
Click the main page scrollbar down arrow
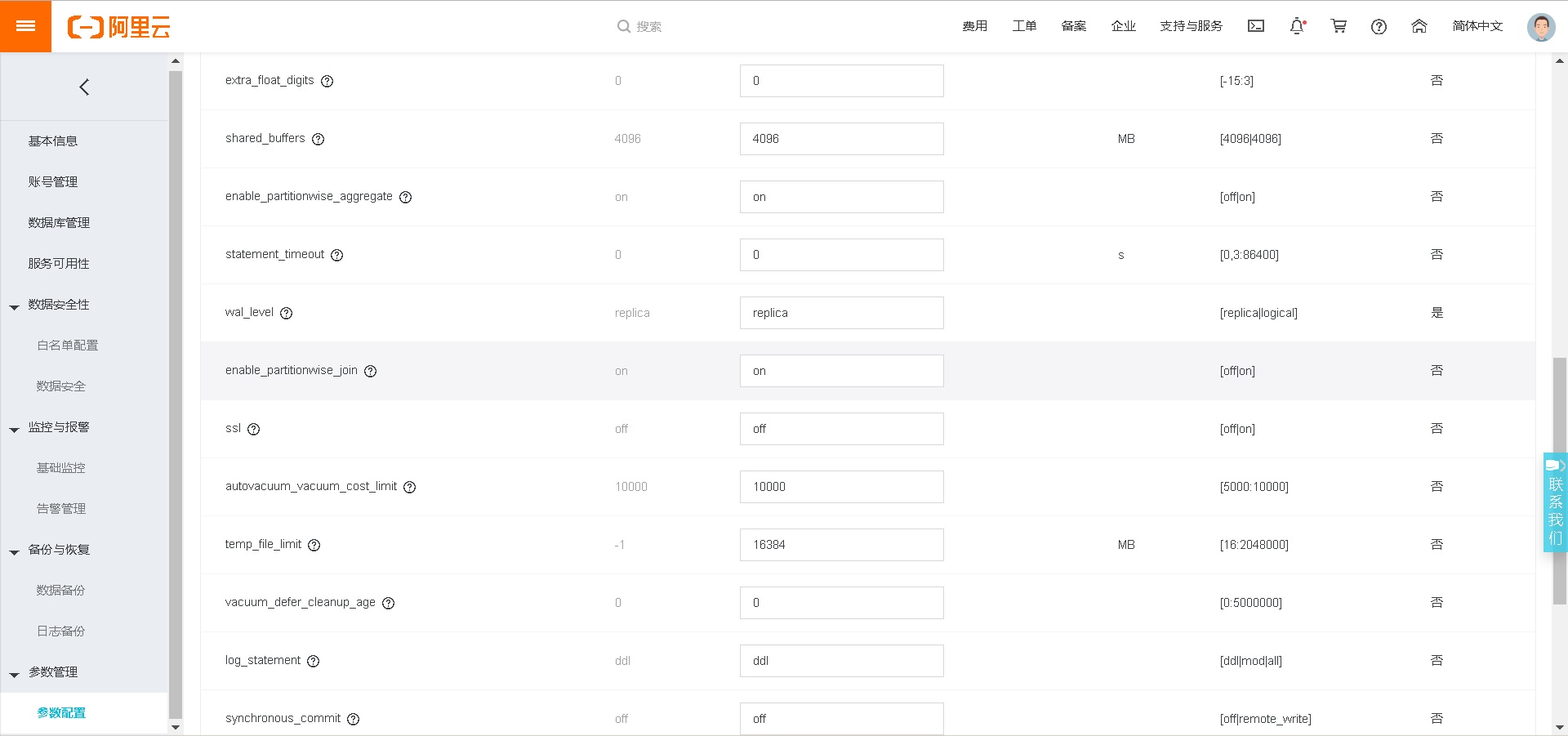click(x=1560, y=727)
